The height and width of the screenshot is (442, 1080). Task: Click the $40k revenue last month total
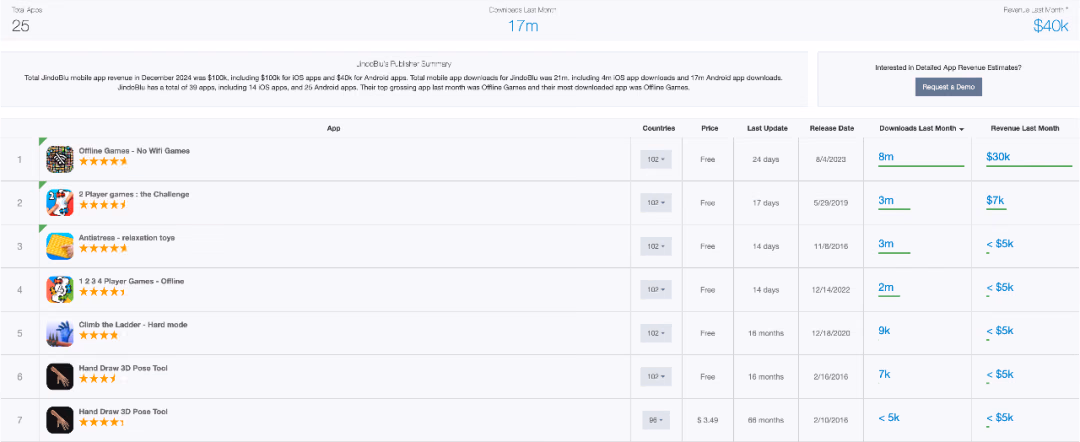click(x=1051, y=26)
